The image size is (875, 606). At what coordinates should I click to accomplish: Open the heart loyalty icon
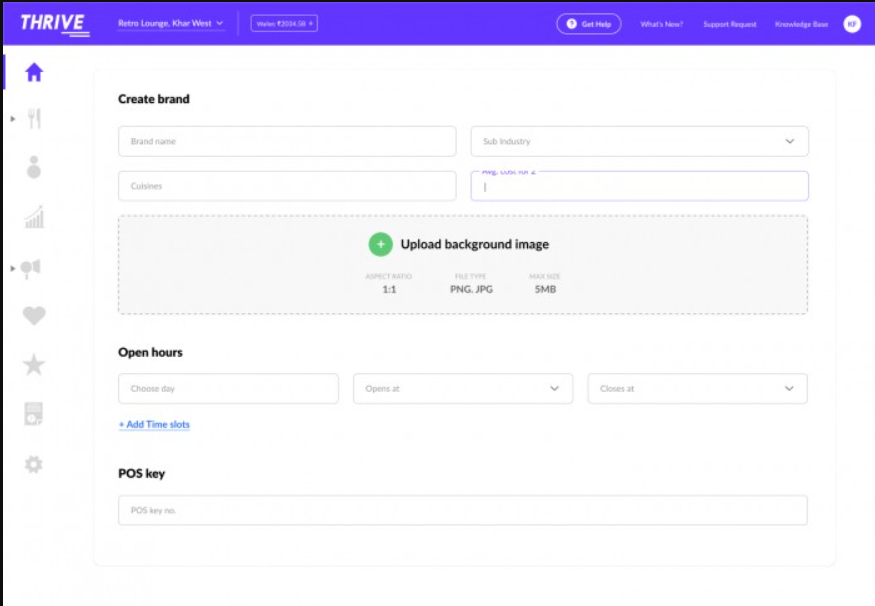34,316
